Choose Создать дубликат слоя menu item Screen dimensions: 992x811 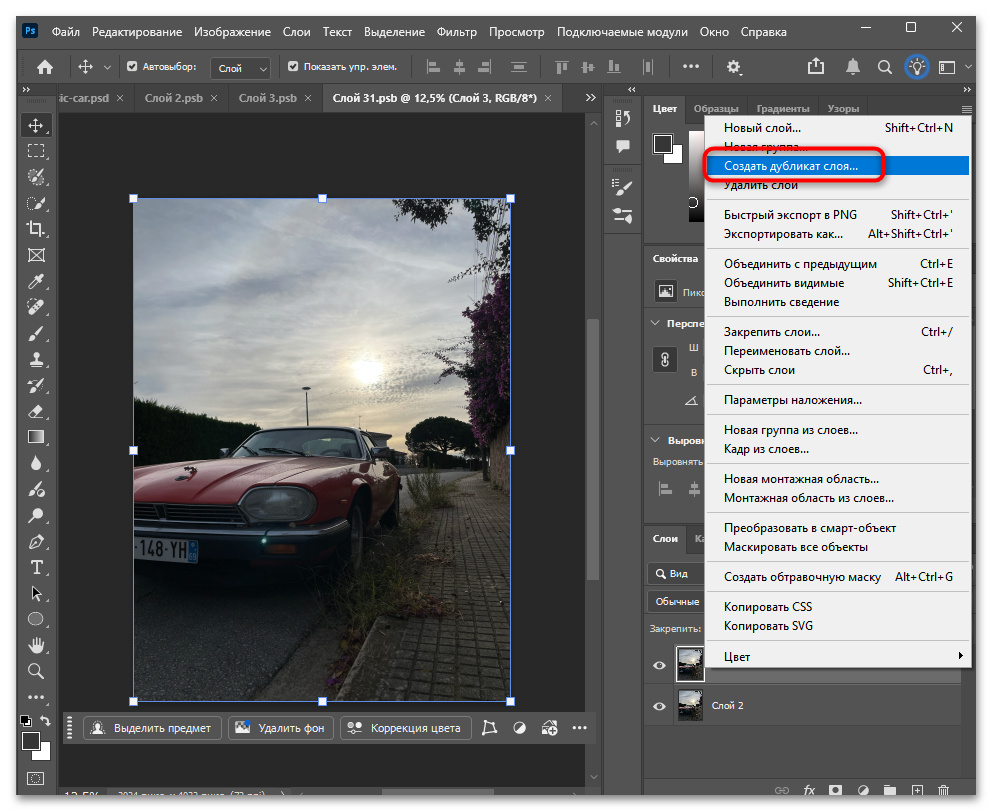[790, 166]
